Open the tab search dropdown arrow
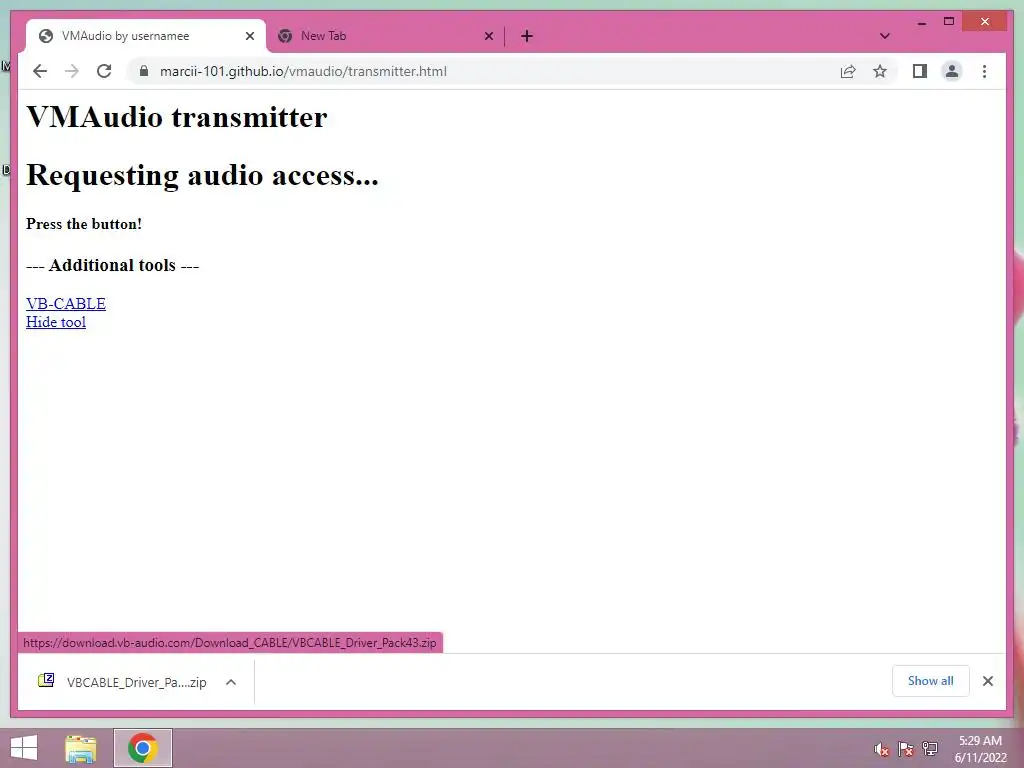 pyautogui.click(x=884, y=36)
